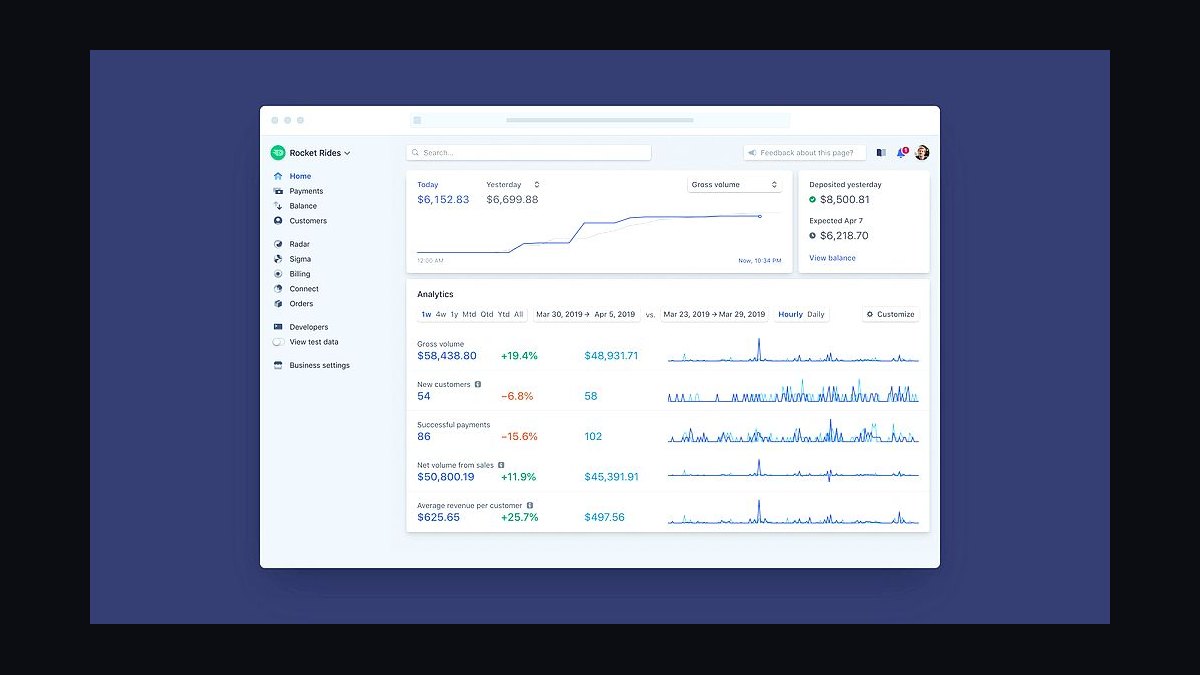
Task: Select the 4w range tab
Action: (x=441, y=314)
